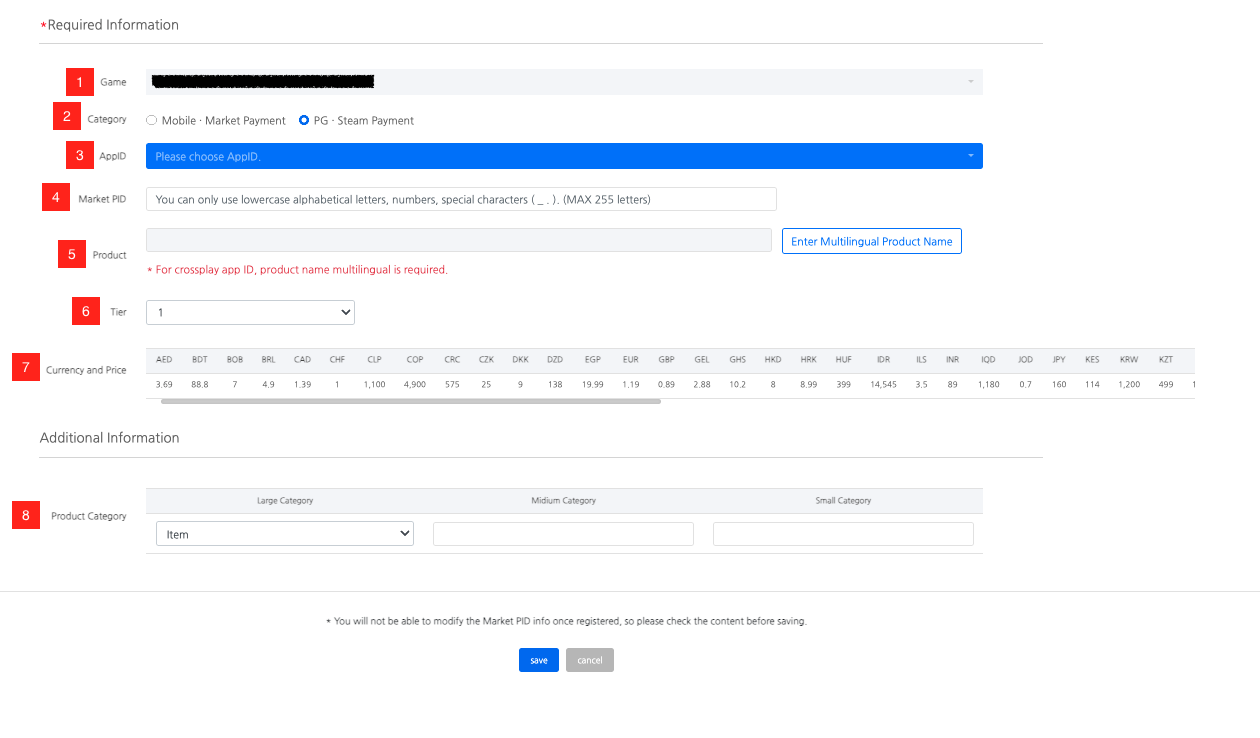Select the PG · Steam Payment radio option
Screen dimensions: 1260x738
pyautogui.click(x=304, y=120)
